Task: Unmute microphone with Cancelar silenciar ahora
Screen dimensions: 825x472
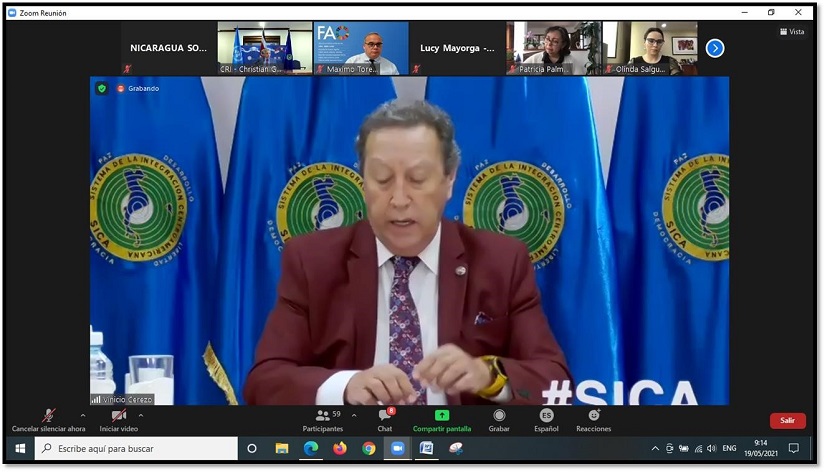Action: (x=48, y=420)
